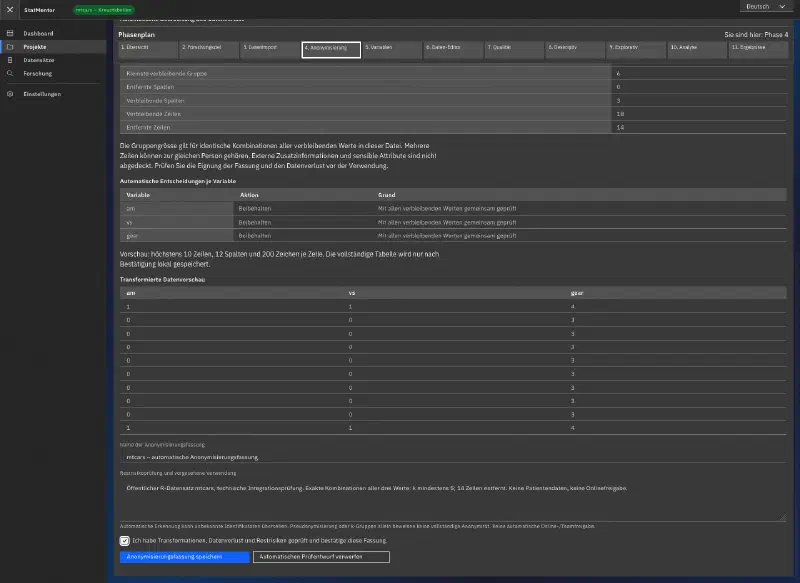Click the Projekte folder icon
800x583 pixels.
(x=10, y=46)
